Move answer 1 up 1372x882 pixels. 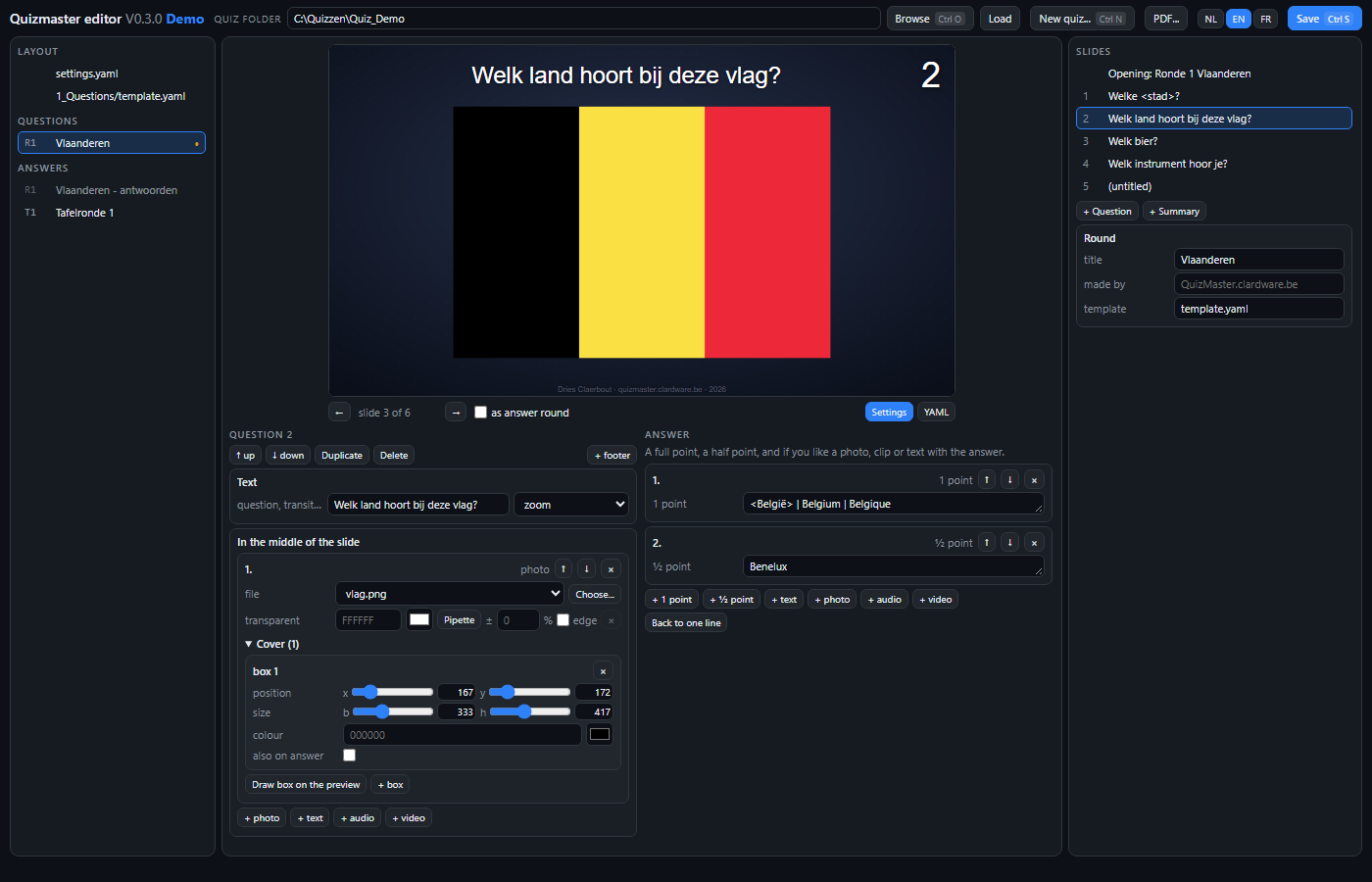(x=988, y=479)
